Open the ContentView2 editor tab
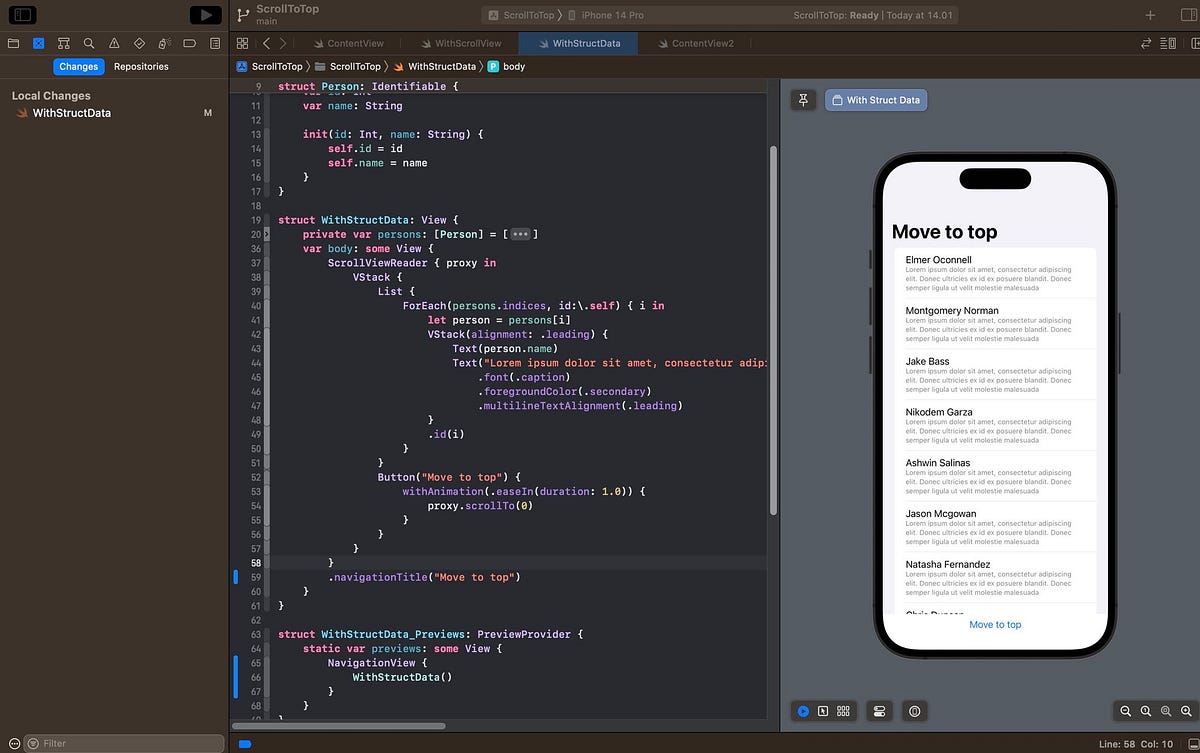The width and height of the screenshot is (1200, 753). (698, 43)
